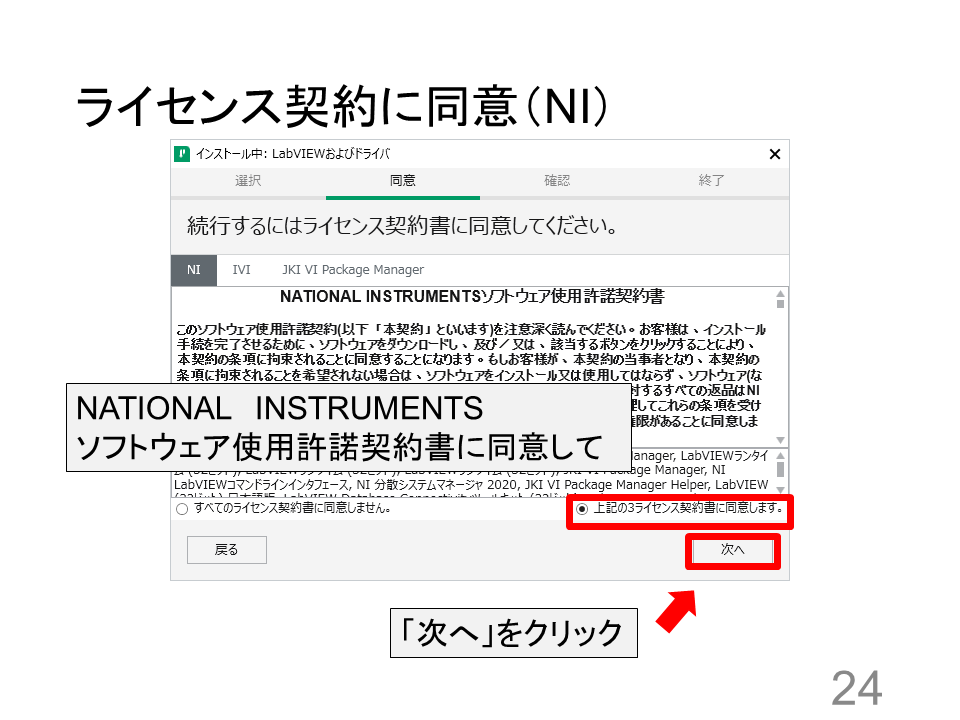Select the 選択 step tab
The image size is (960, 720).
248,181
